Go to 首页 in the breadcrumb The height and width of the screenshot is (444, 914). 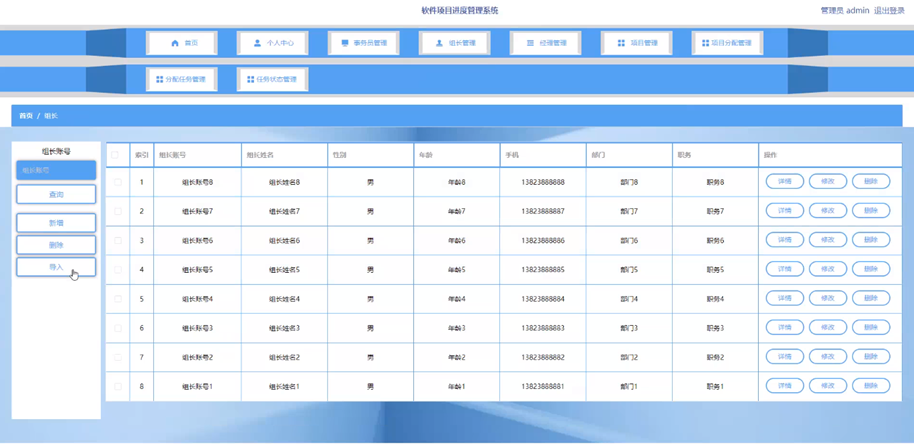pyautogui.click(x=25, y=116)
